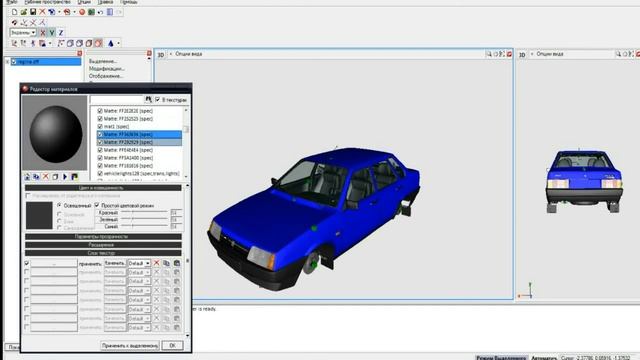Toggle the Y axis constraint button

coord(52,33)
